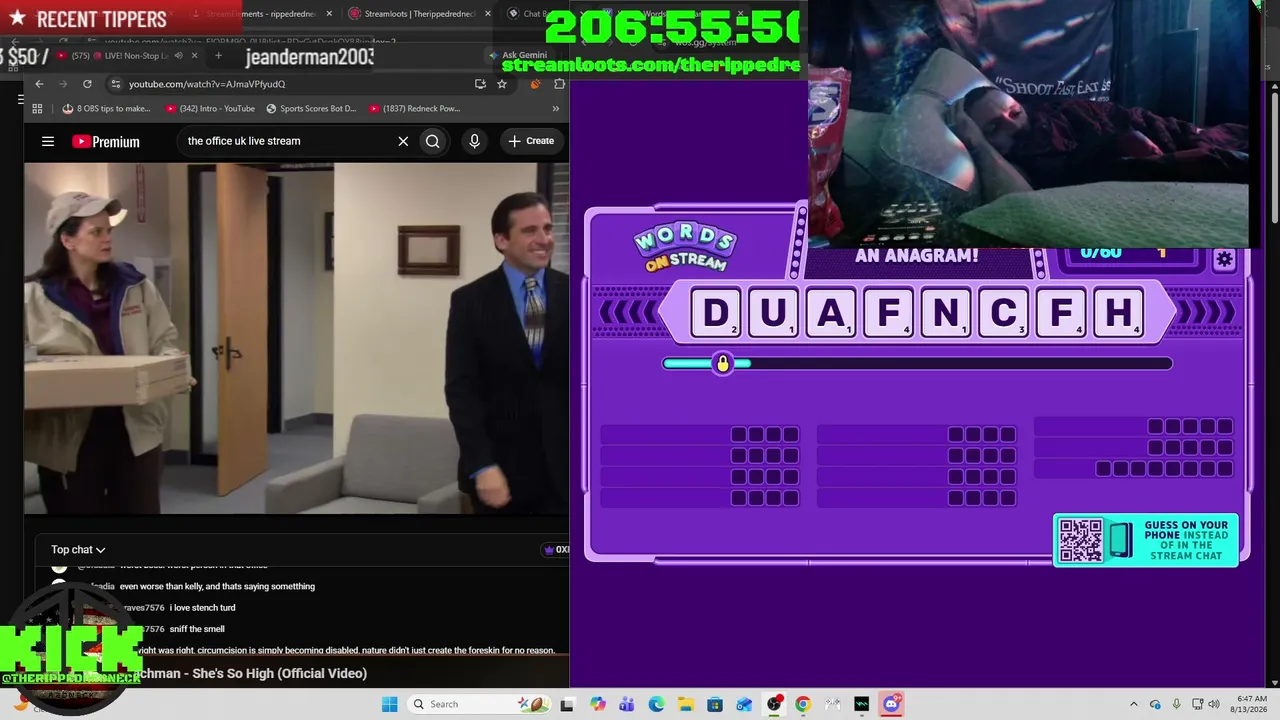
Task: Click the letter C tile
Action: click(1004, 313)
